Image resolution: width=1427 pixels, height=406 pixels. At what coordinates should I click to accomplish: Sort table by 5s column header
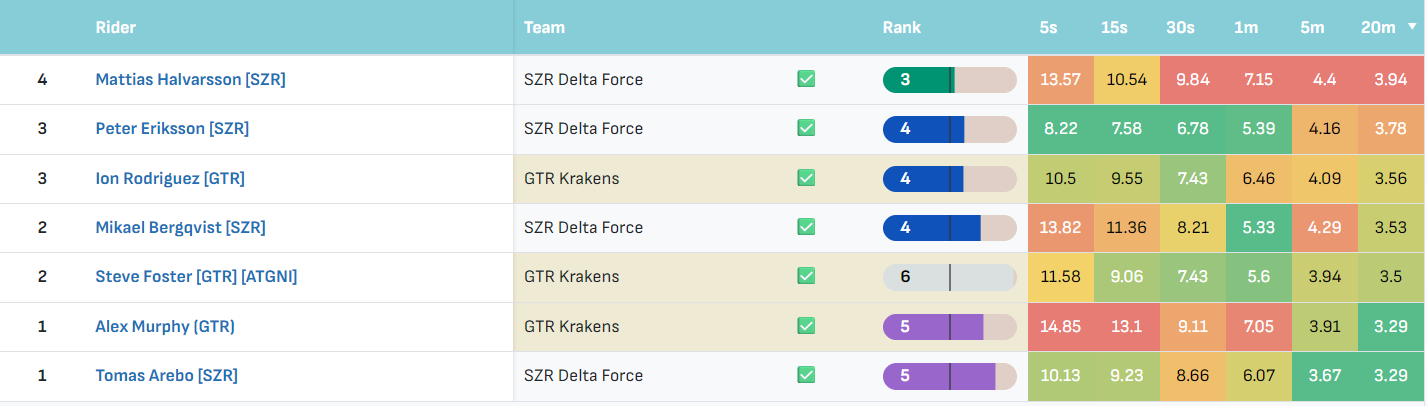(x=1048, y=28)
